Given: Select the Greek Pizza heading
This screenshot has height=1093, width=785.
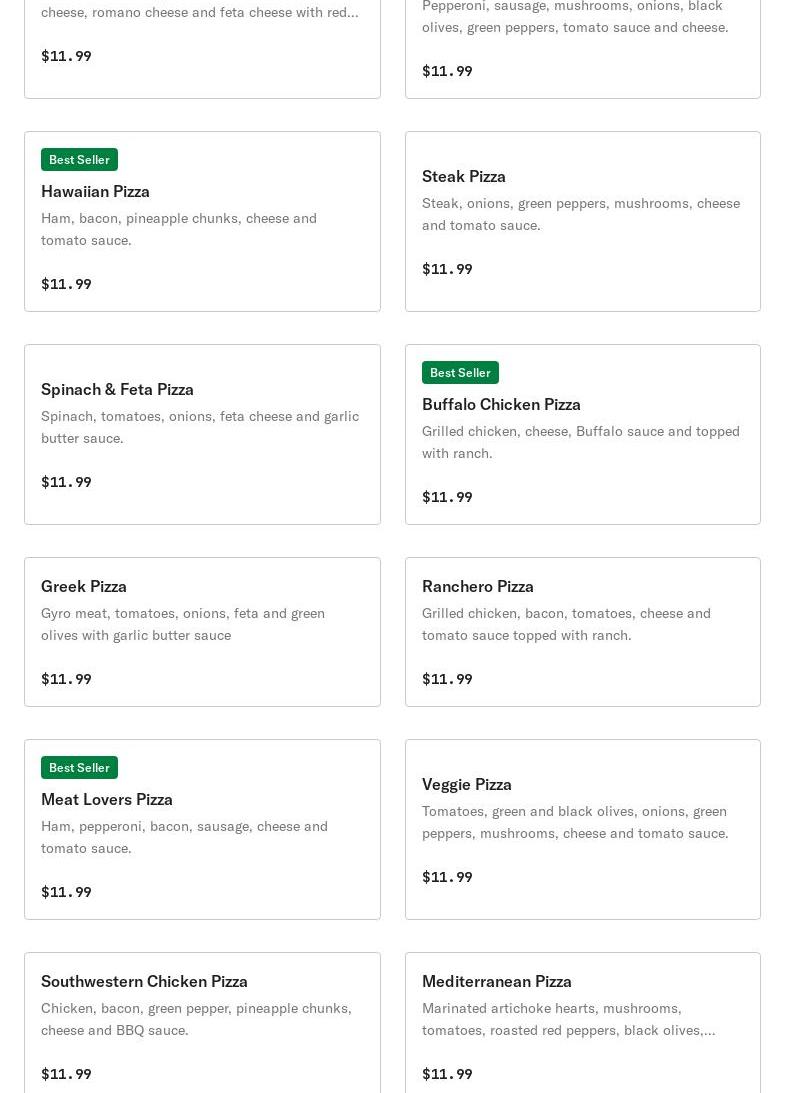Looking at the screenshot, I should click(x=84, y=586).
